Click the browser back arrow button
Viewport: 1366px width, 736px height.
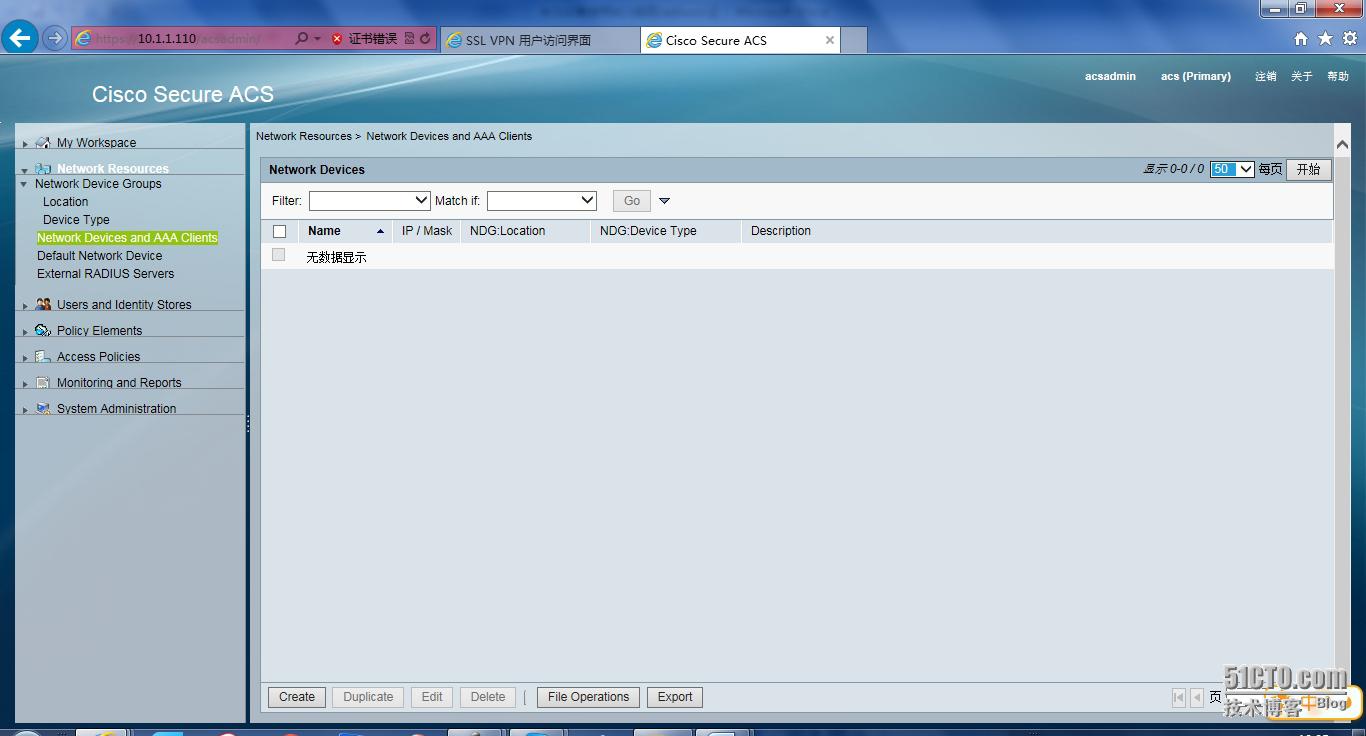[x=20, y=38]
